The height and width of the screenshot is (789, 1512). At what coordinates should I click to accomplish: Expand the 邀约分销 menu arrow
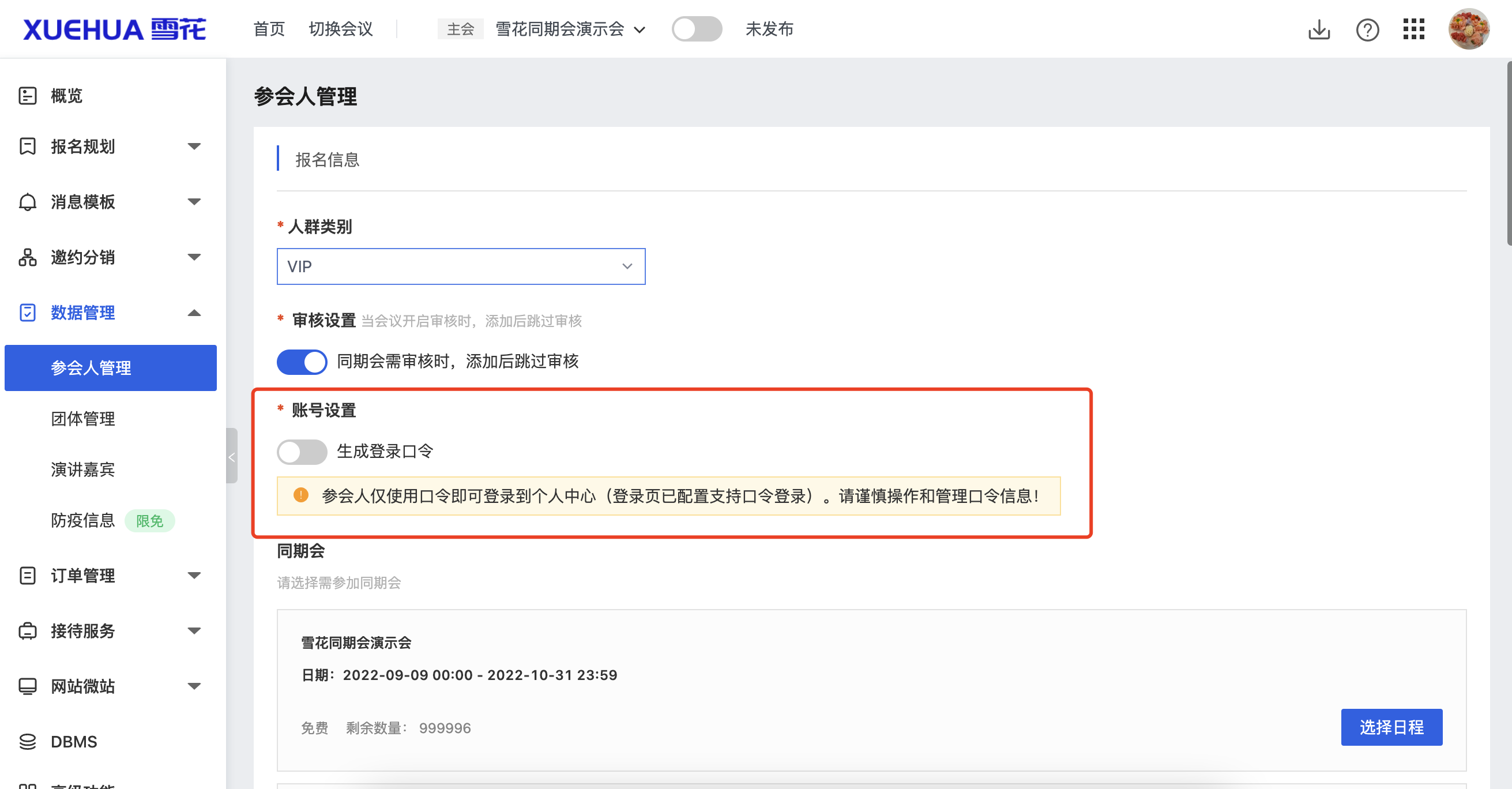(194, 257)
